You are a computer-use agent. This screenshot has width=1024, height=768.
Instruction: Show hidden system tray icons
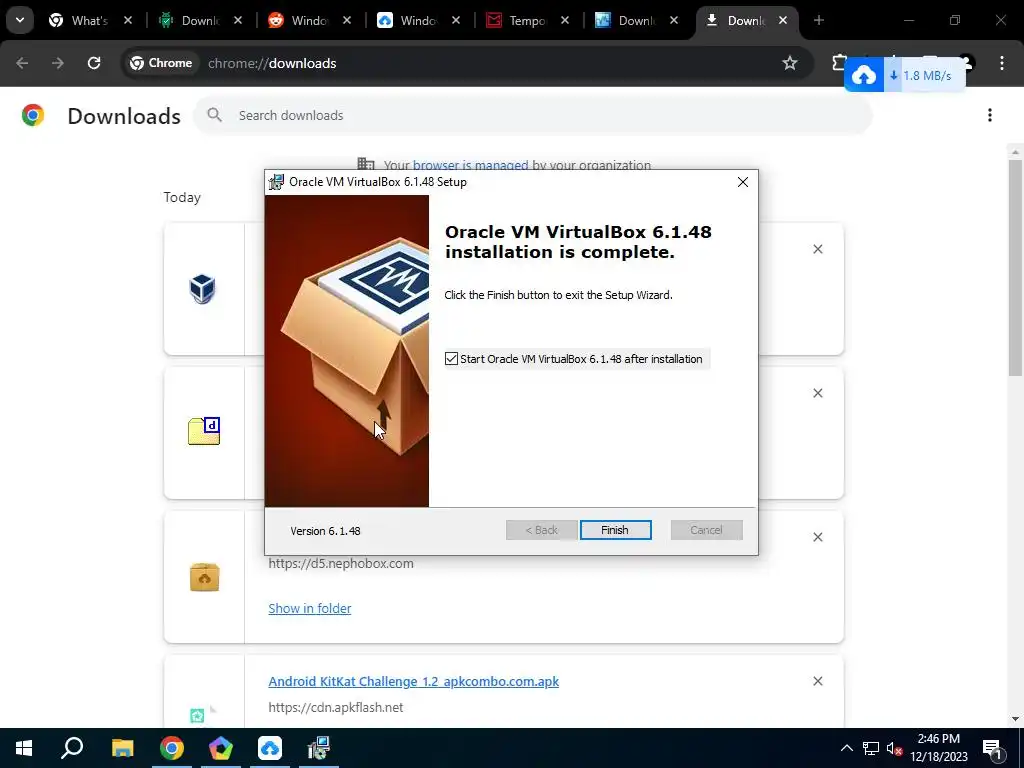[846, 748]
